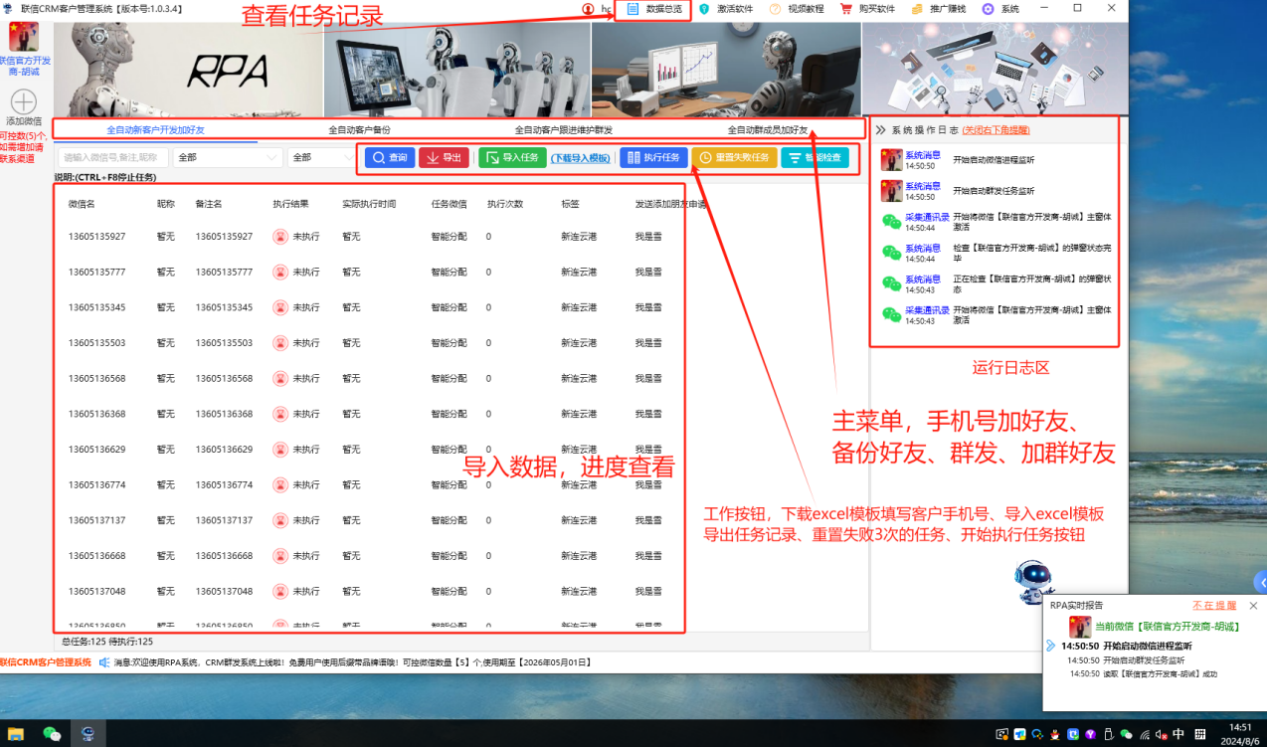Screen dimensions: 1267x747
Task: Click the 微信名 column header
Action: pos(82,204)
